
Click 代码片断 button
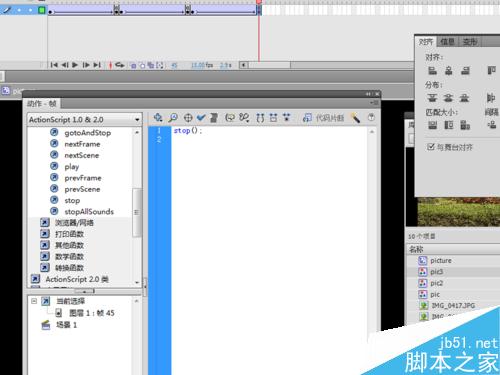pos(323,117)
